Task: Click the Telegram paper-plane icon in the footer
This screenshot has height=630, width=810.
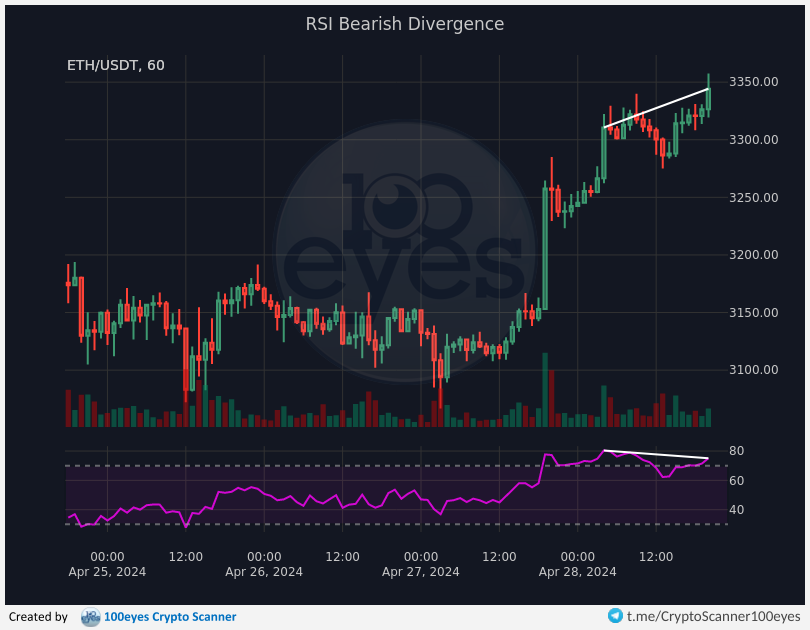Action: pyautogui.click(x=615, y=617)
